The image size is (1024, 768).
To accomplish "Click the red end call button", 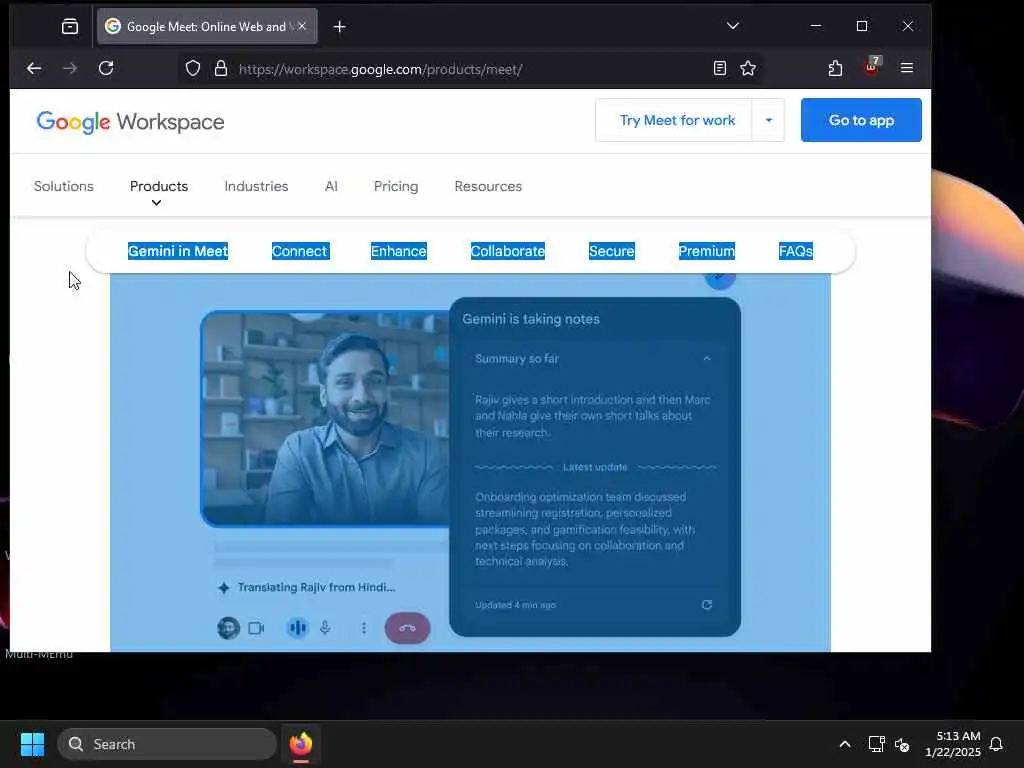I will (x=407, y=628).
